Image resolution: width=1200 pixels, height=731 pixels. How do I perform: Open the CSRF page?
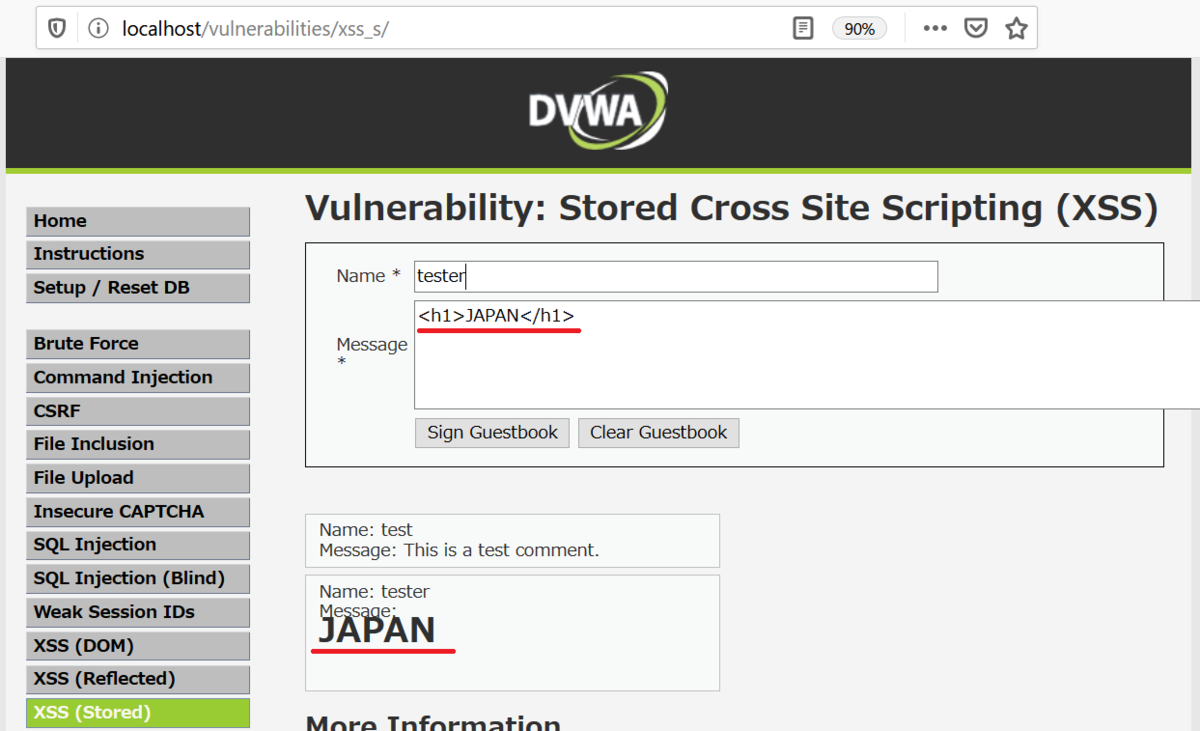[138, 411]
